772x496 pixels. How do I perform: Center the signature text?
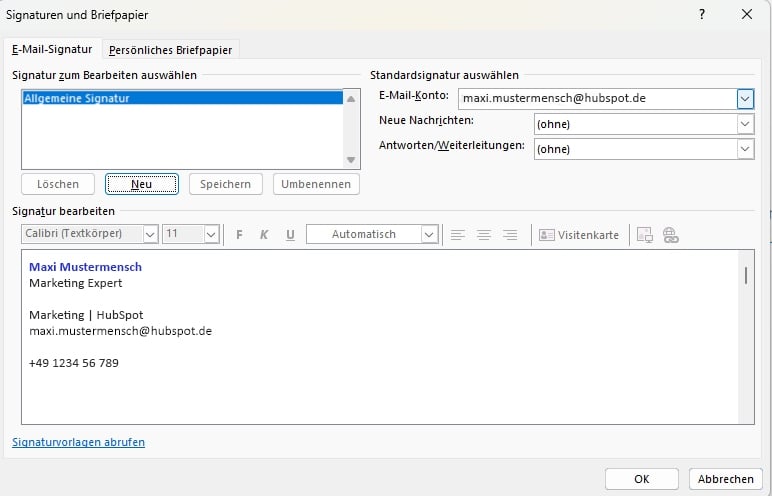point(484,235)
